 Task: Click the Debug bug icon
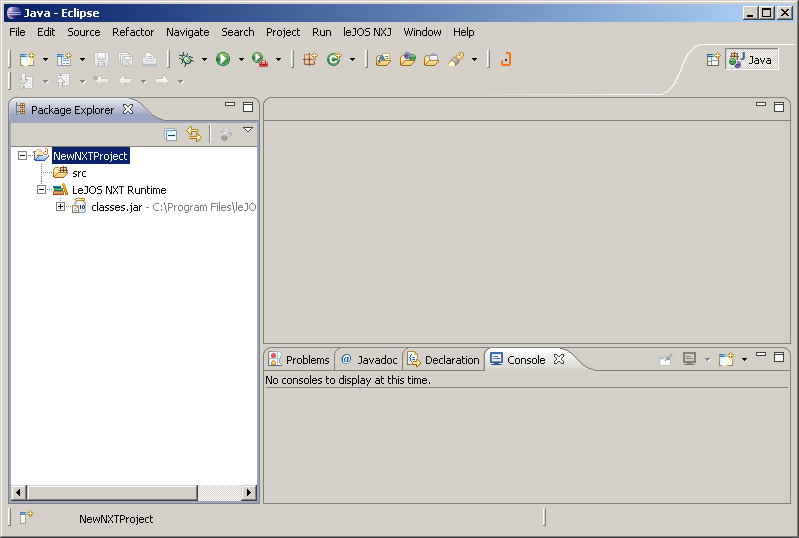(186, 60)
